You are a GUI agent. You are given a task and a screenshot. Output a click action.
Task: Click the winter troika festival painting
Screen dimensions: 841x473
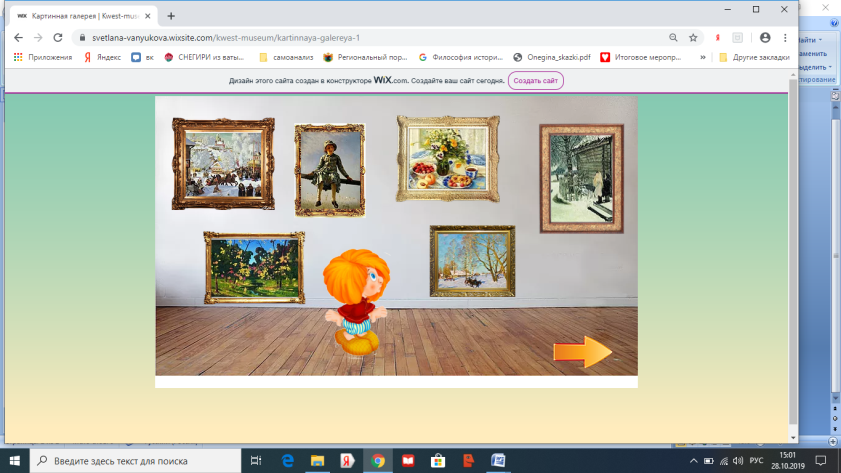[223, 164]
